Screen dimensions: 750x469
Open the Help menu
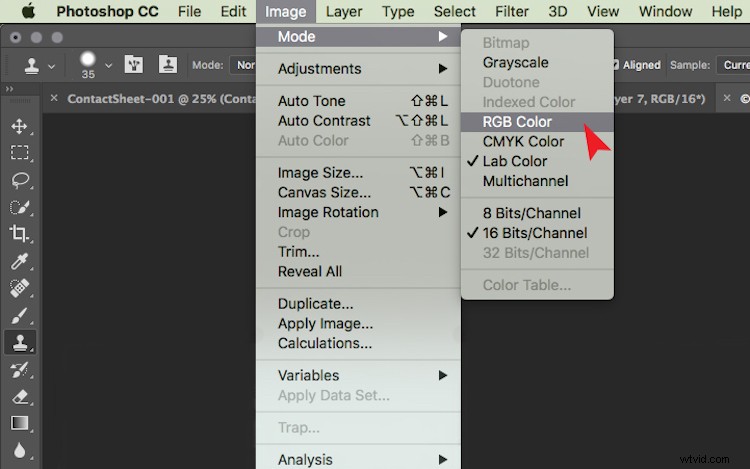coord(727,11)
